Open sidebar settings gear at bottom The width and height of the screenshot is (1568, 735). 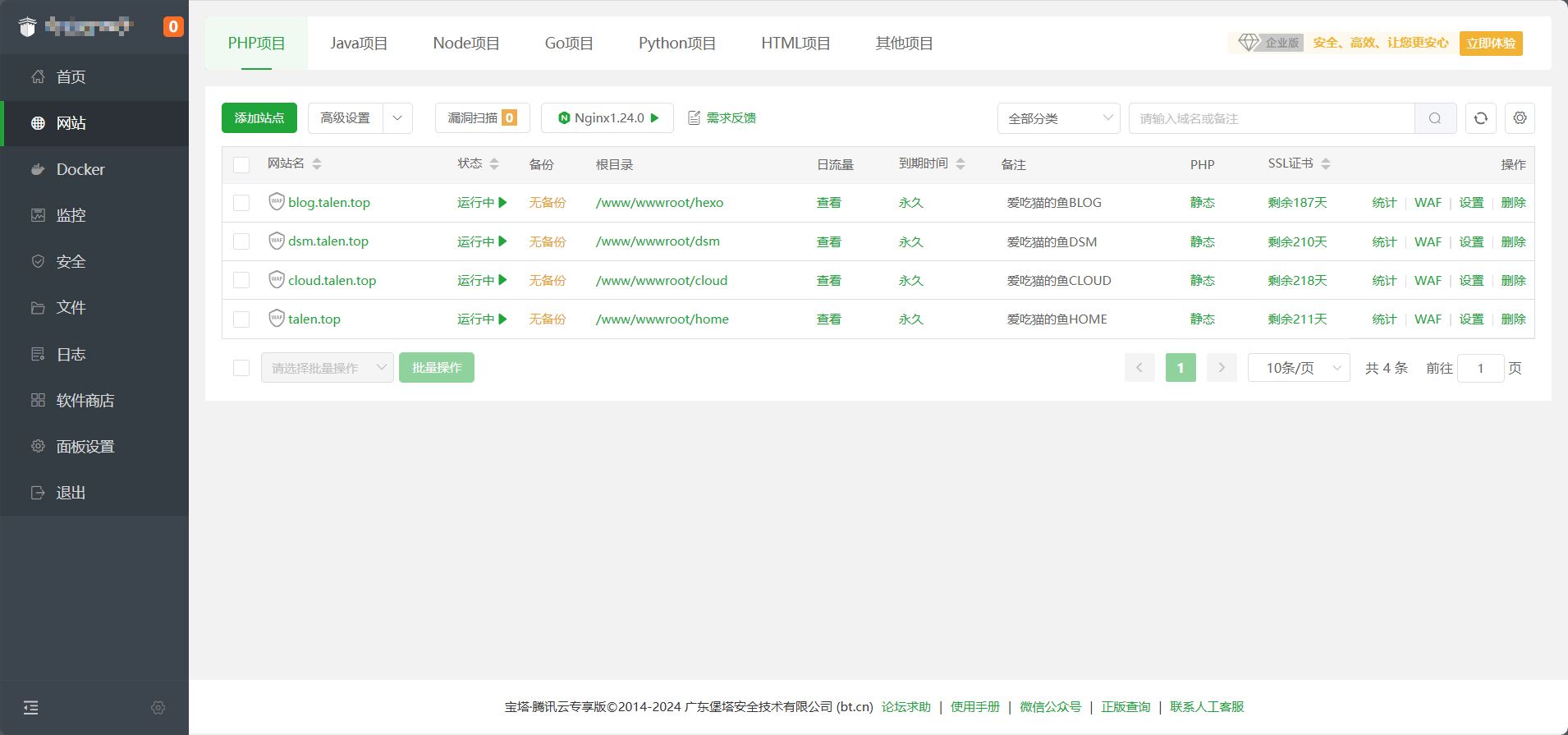(x=158, y=707)
